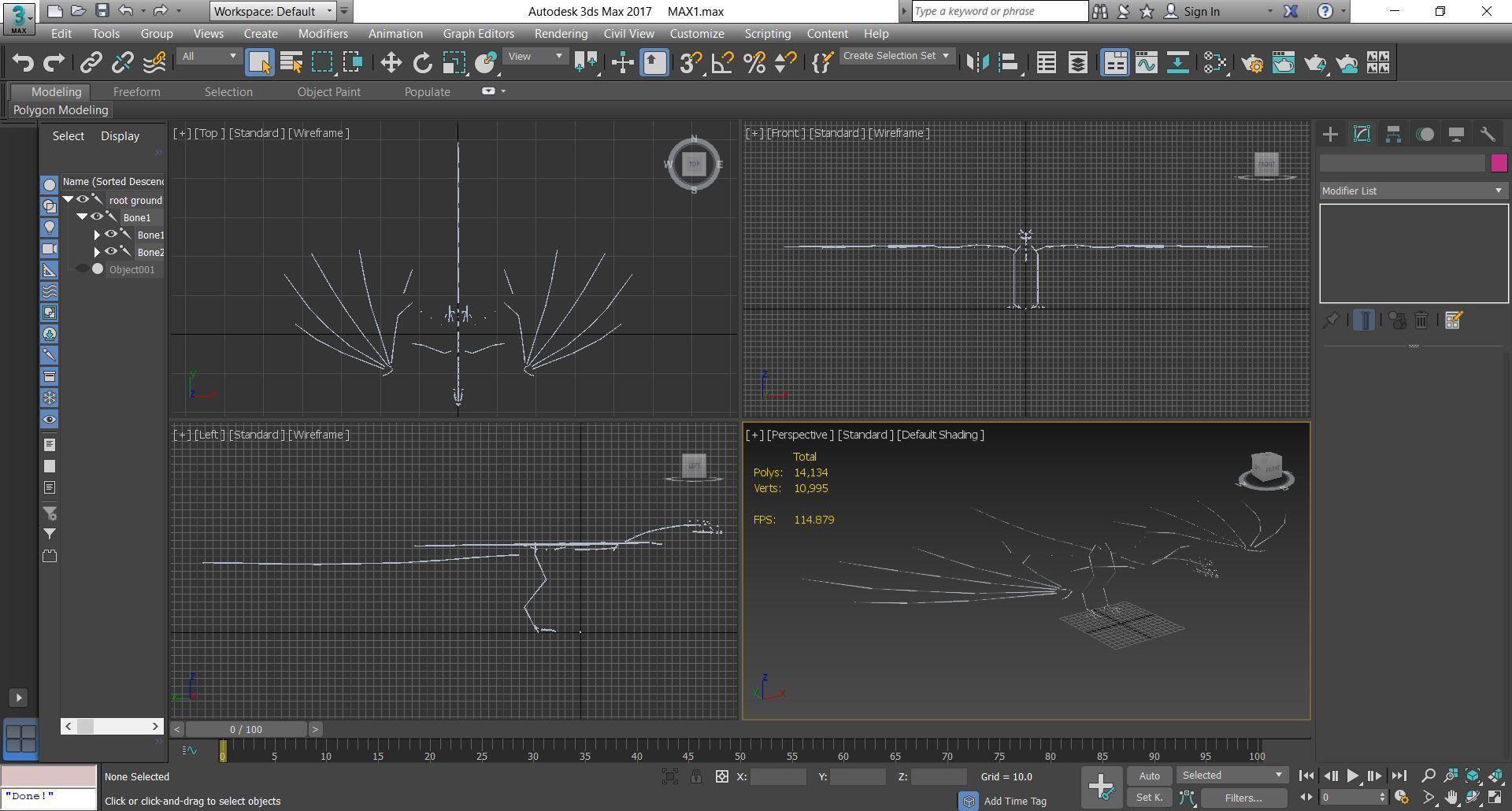This screenshot has height=811, width=1512.
Task: Hide the root ground object via eye icon
Action: pos(82,200)
